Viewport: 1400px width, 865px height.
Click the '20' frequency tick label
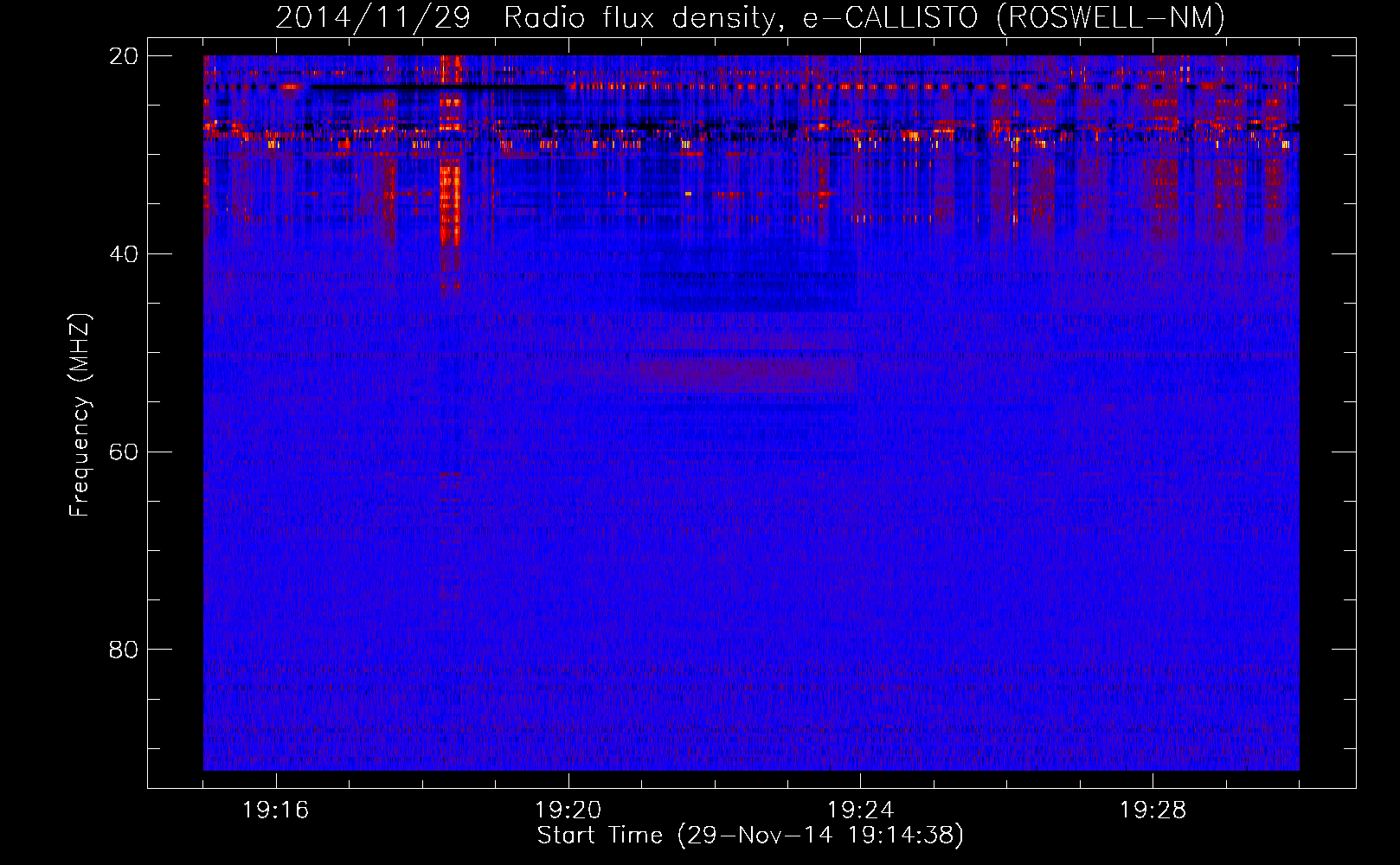coord(124,56)
